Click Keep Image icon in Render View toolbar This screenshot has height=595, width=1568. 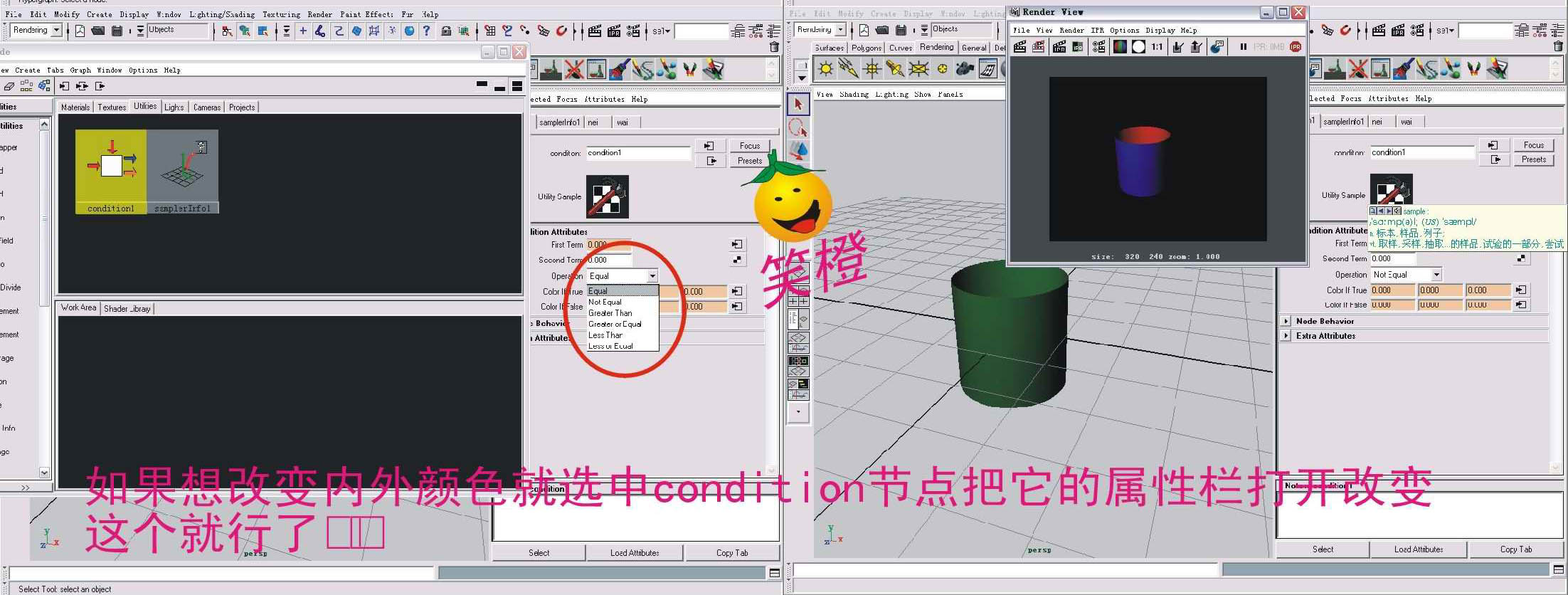[x=1178, y=47]
